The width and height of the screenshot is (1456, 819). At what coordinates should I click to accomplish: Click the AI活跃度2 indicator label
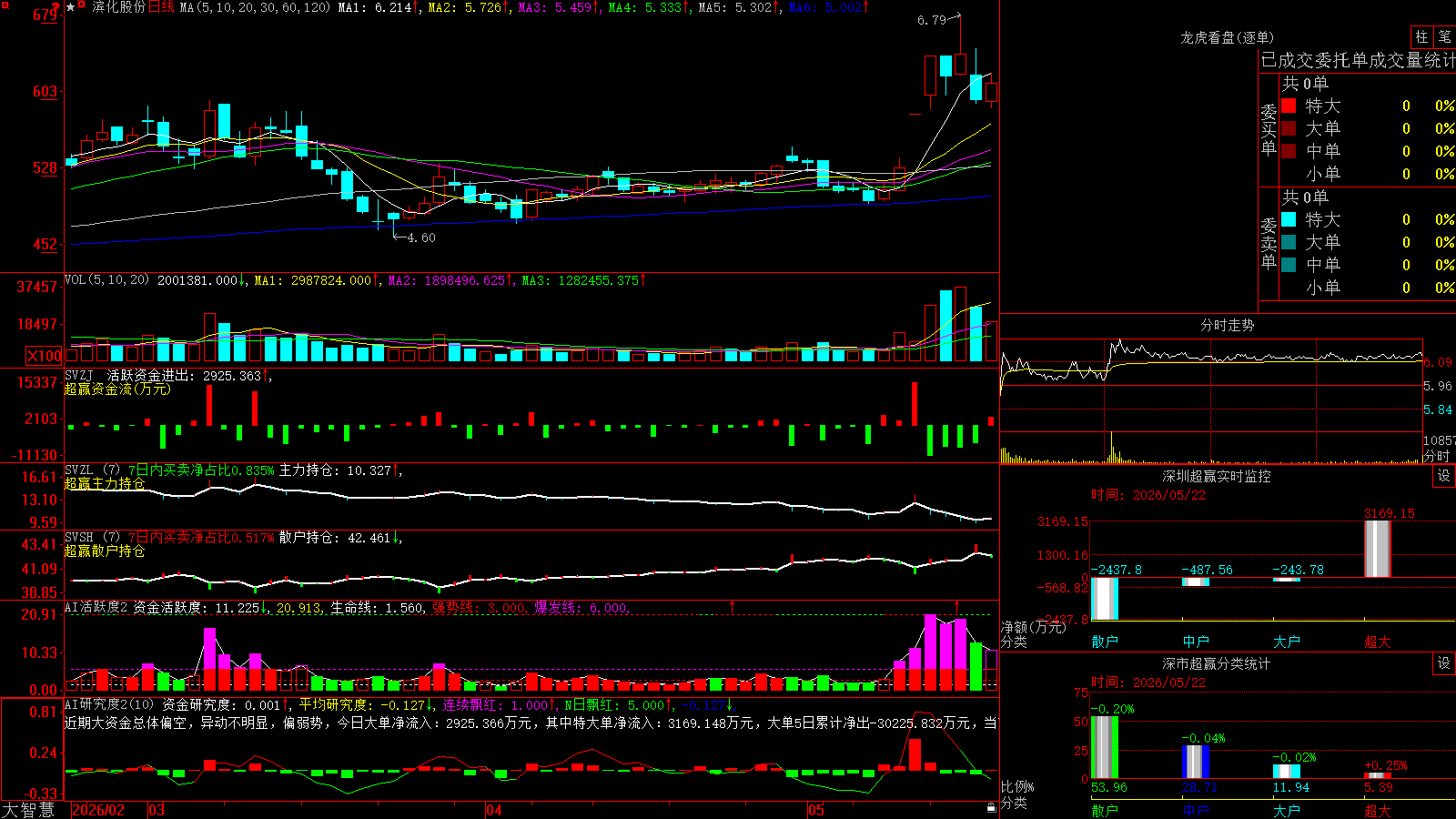tap(96, 608)
